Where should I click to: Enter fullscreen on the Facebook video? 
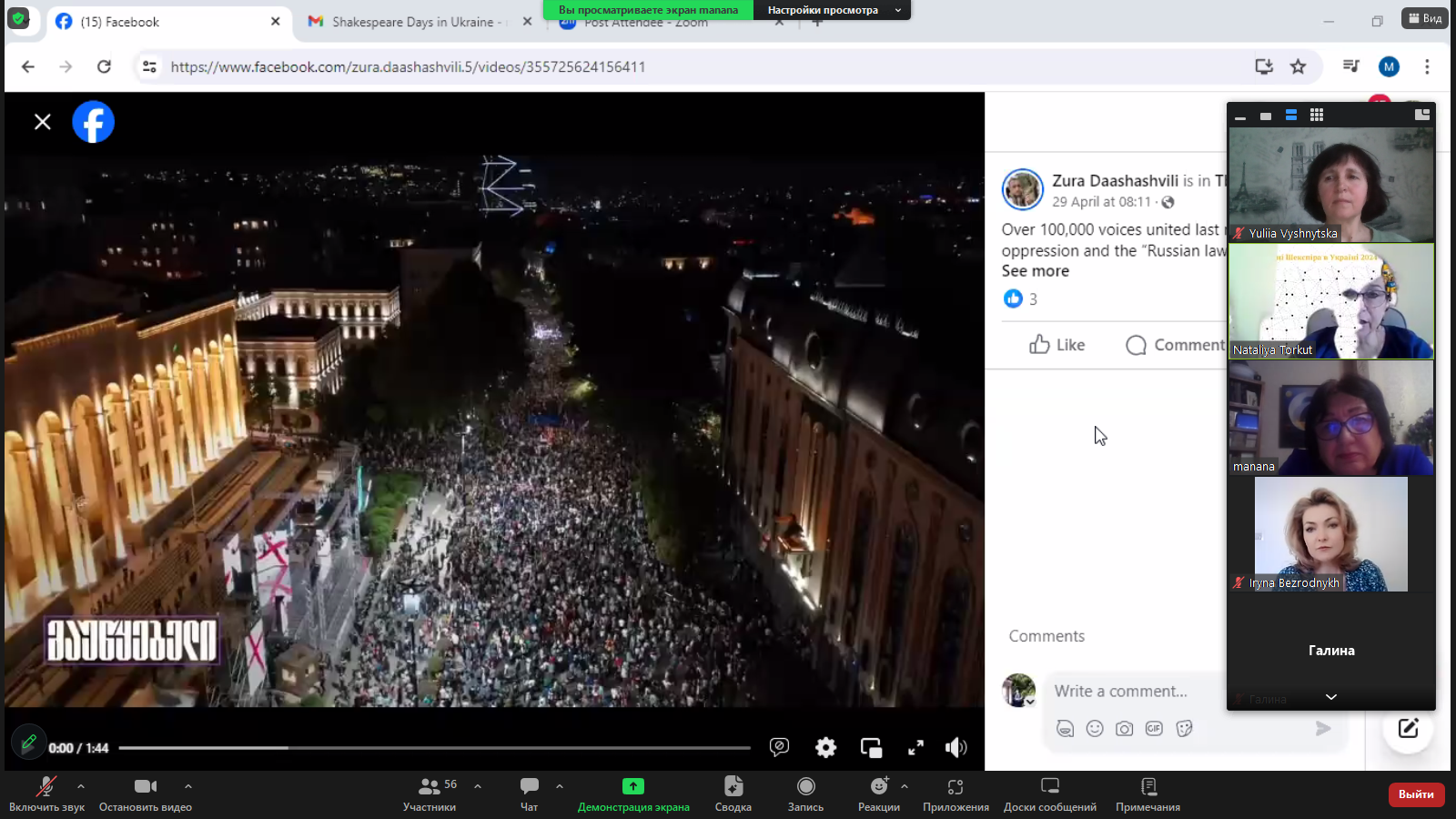pos(915,748)
